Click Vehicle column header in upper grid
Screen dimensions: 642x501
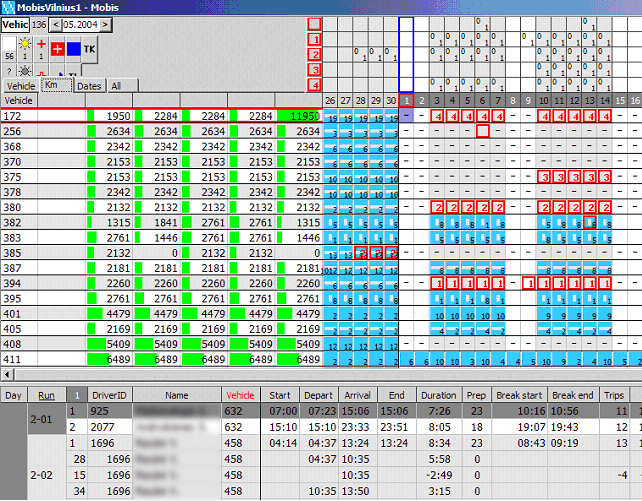[x=19, y=101]
